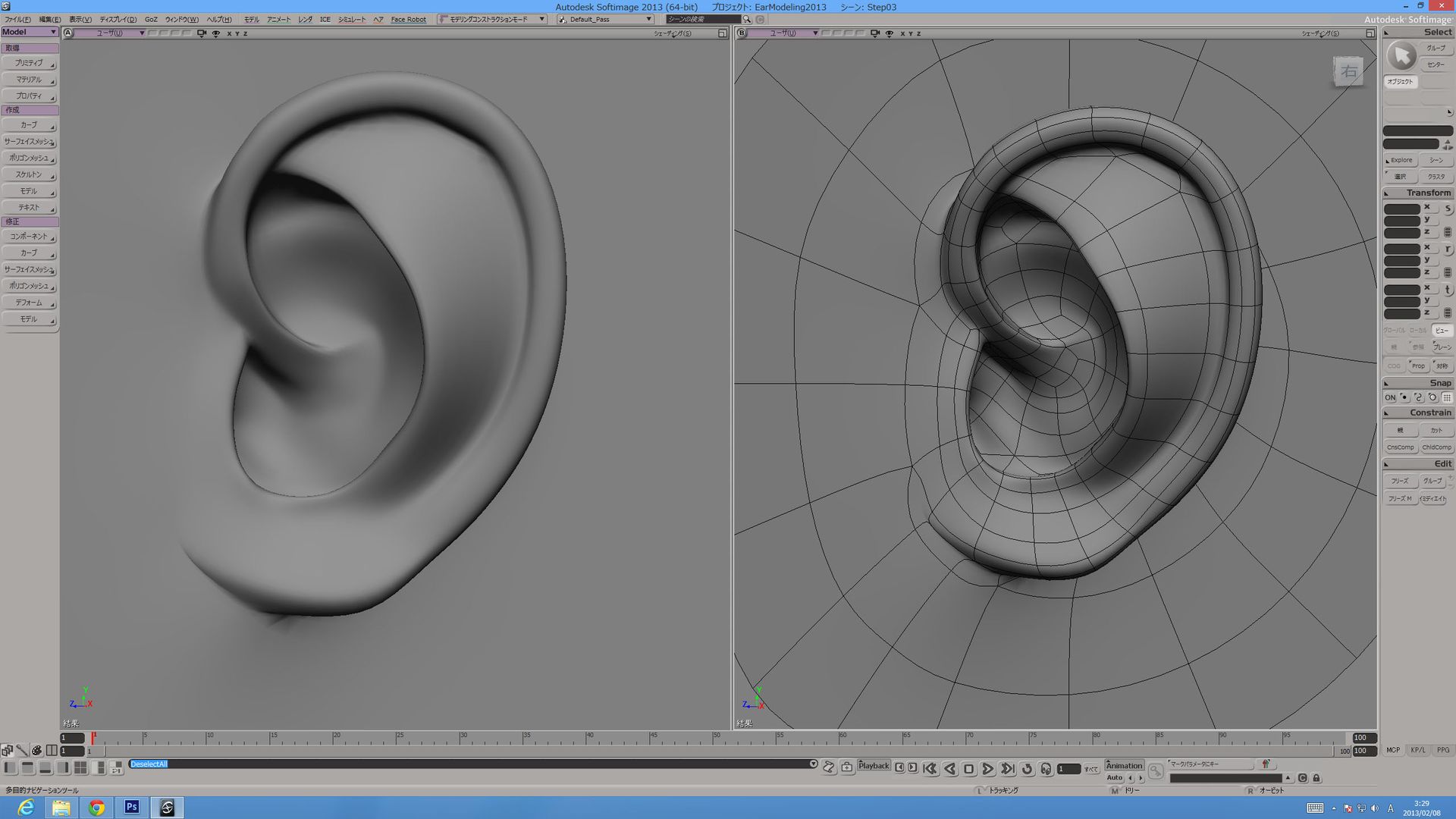Click the Prop button in Transform panel
Viewport: 1456px width, 819px height.
tap(1418, 365)
